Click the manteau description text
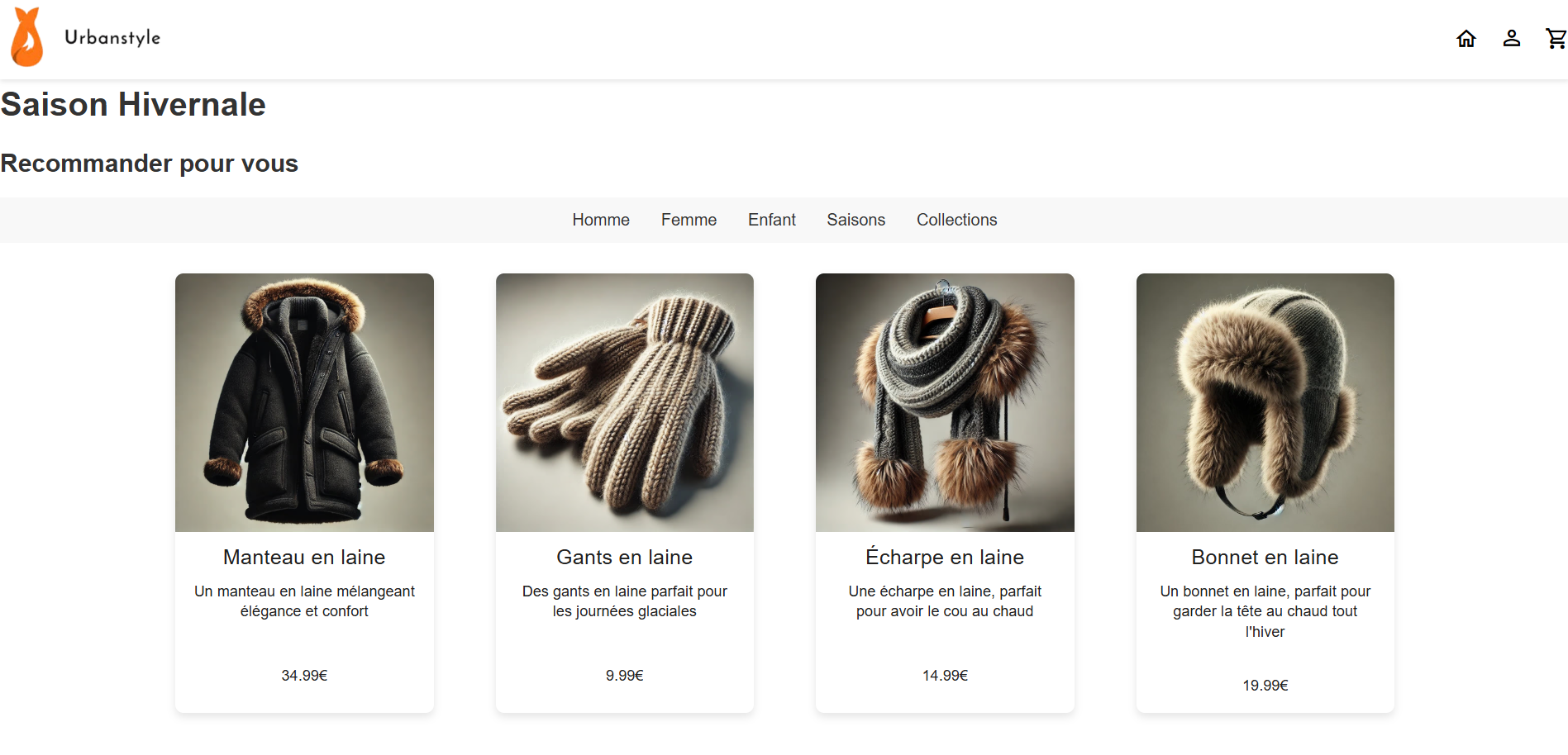Image resolution: width=1568 pixels, height=755 pixels. pos(304,601)
